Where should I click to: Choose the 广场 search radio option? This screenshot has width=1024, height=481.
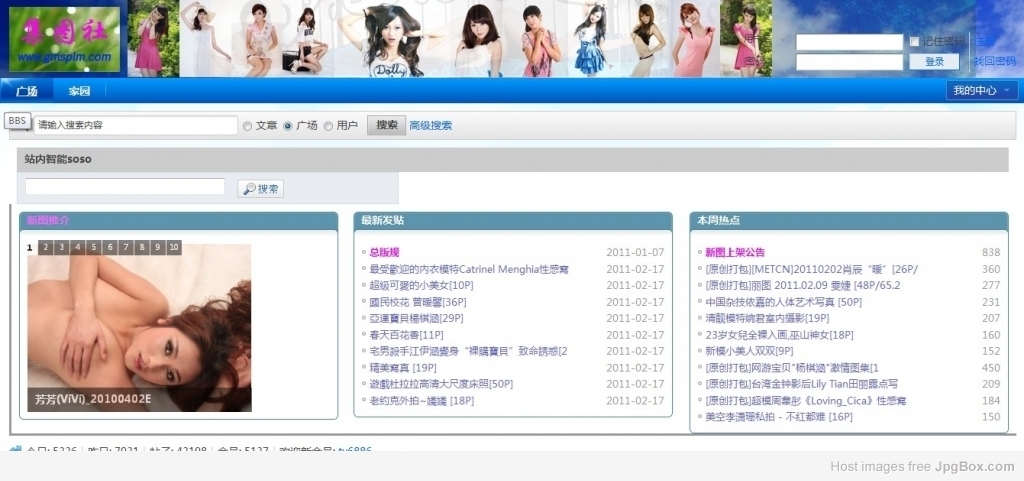point(288,126)
